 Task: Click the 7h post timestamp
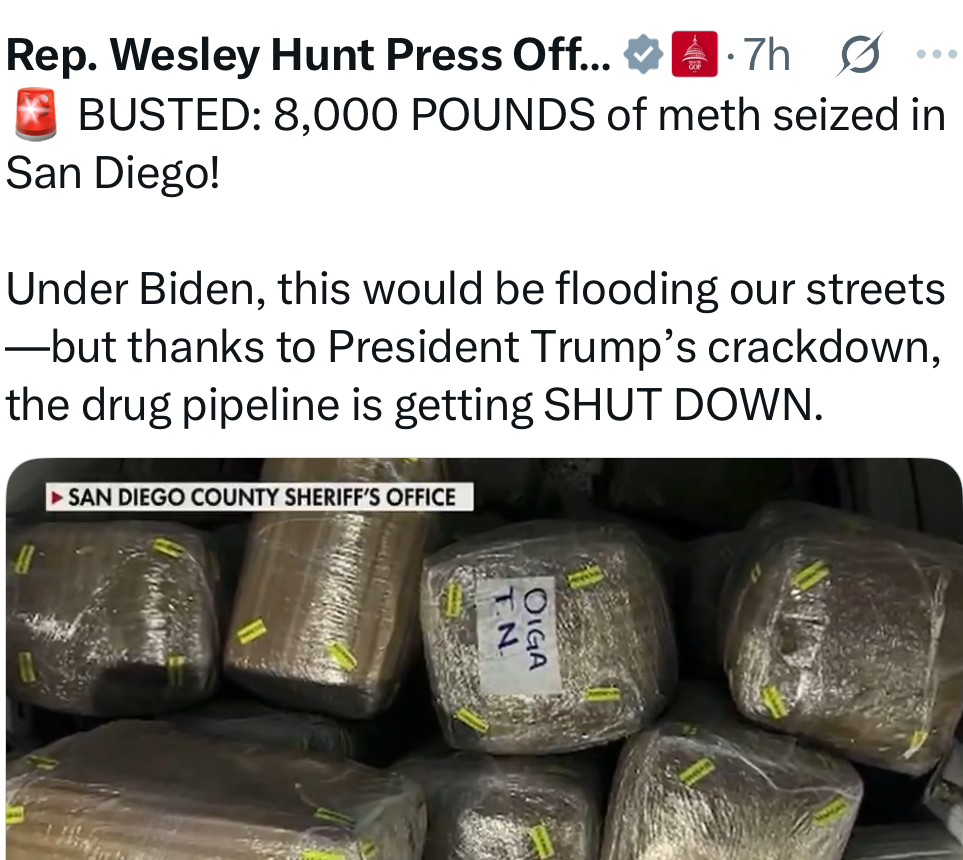pos(766,55)
